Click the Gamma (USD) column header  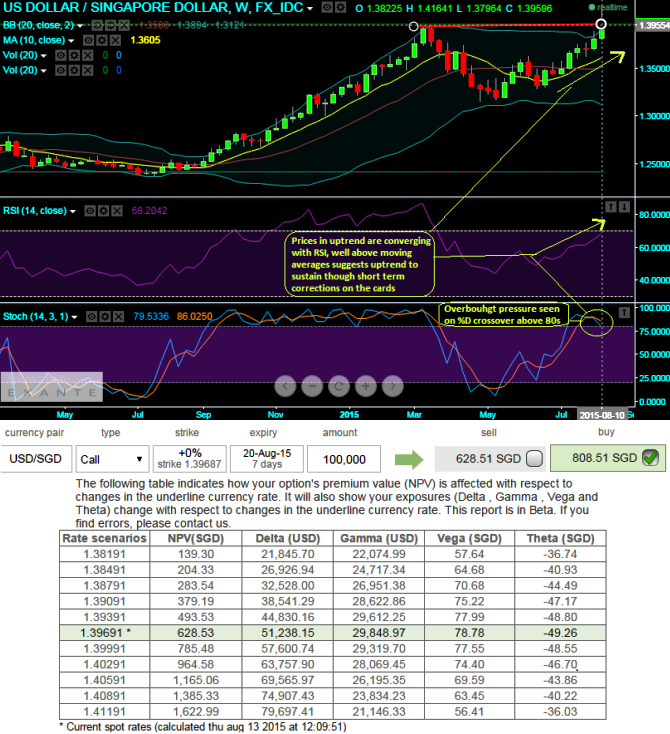click(379, 538)
